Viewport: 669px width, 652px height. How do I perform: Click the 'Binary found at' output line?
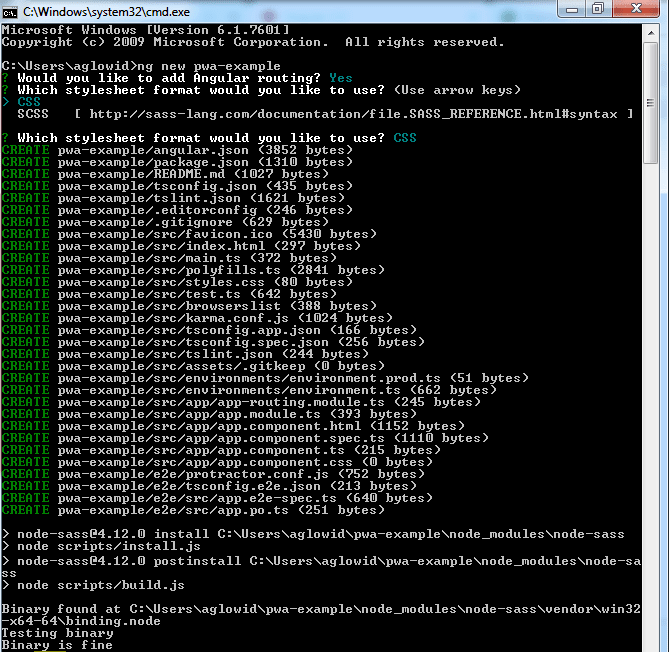pyautogui.click(x=321, y=614)
